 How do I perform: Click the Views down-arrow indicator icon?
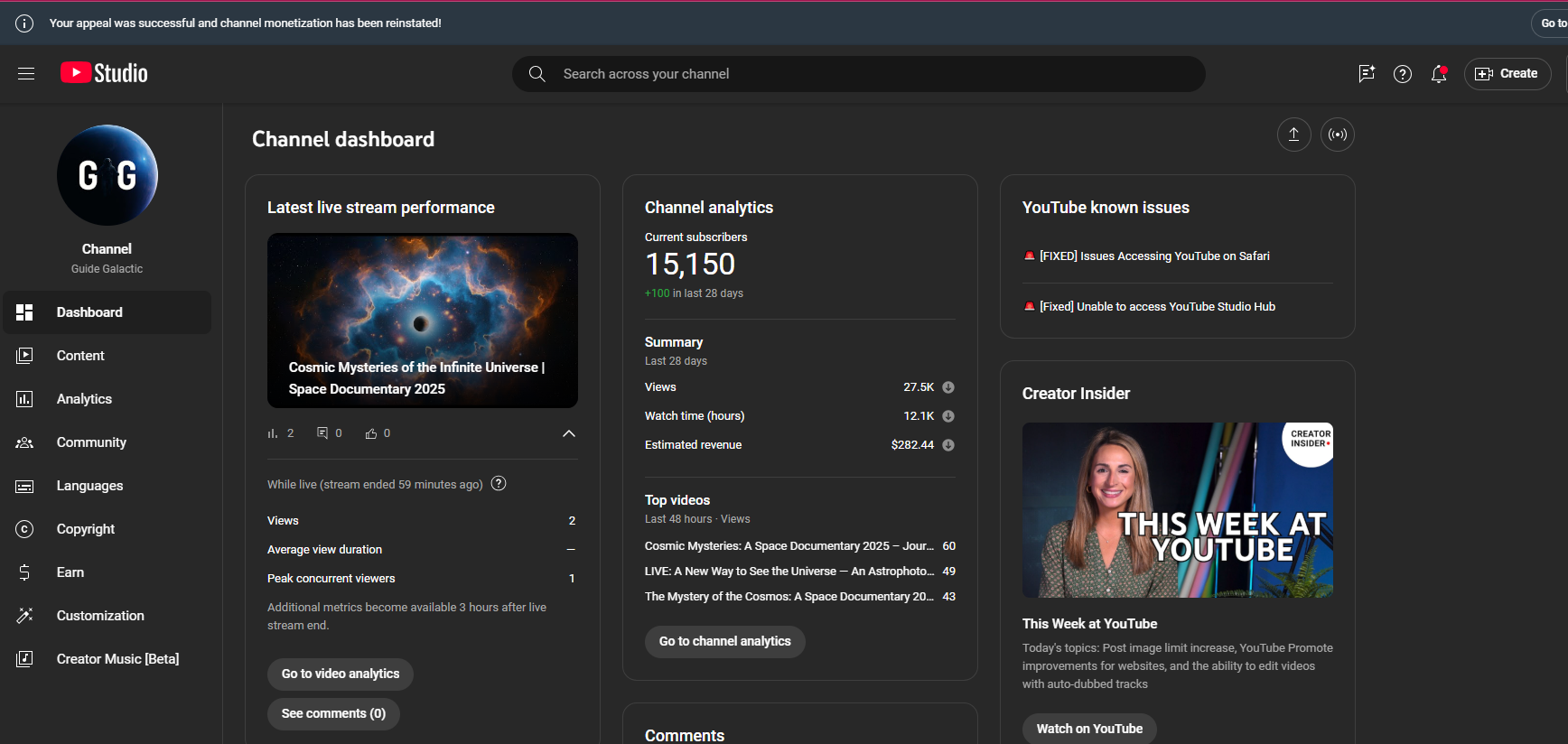pos(948,387)
